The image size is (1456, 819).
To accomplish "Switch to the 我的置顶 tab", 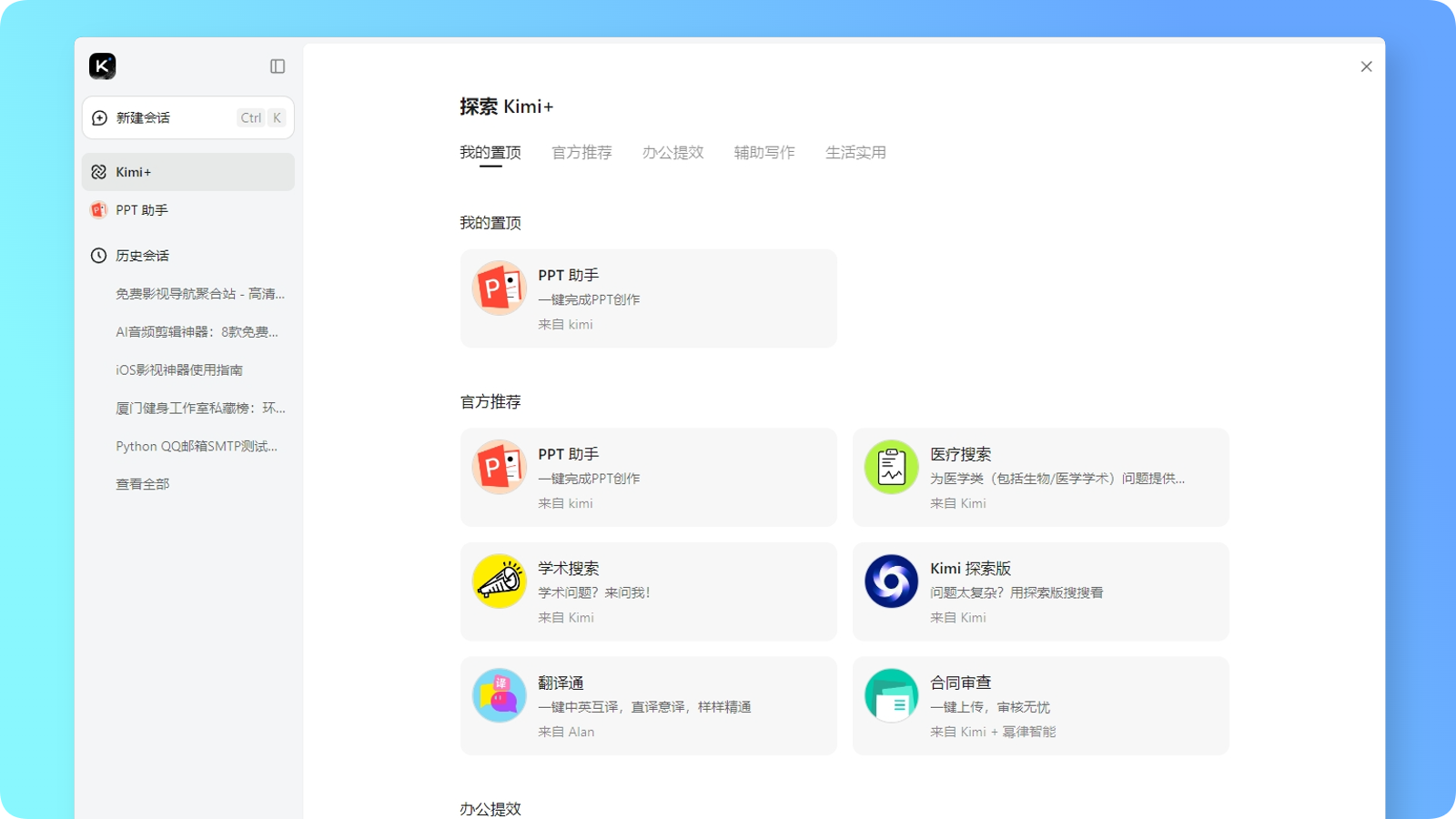I will click(x=490, y=153).
